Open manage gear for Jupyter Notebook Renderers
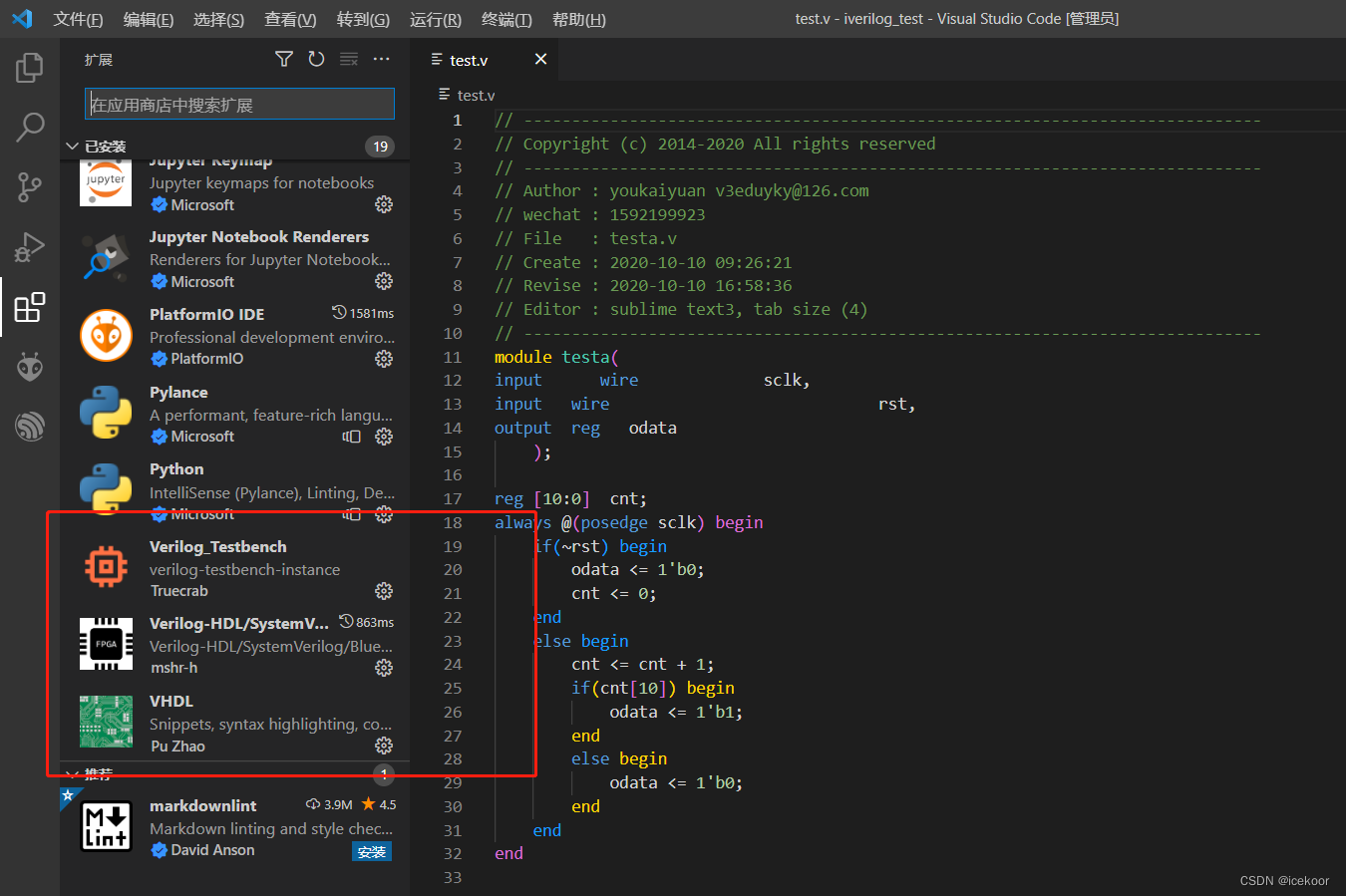The height and width of the screenshot is (896, 1346). click(384, 281)
